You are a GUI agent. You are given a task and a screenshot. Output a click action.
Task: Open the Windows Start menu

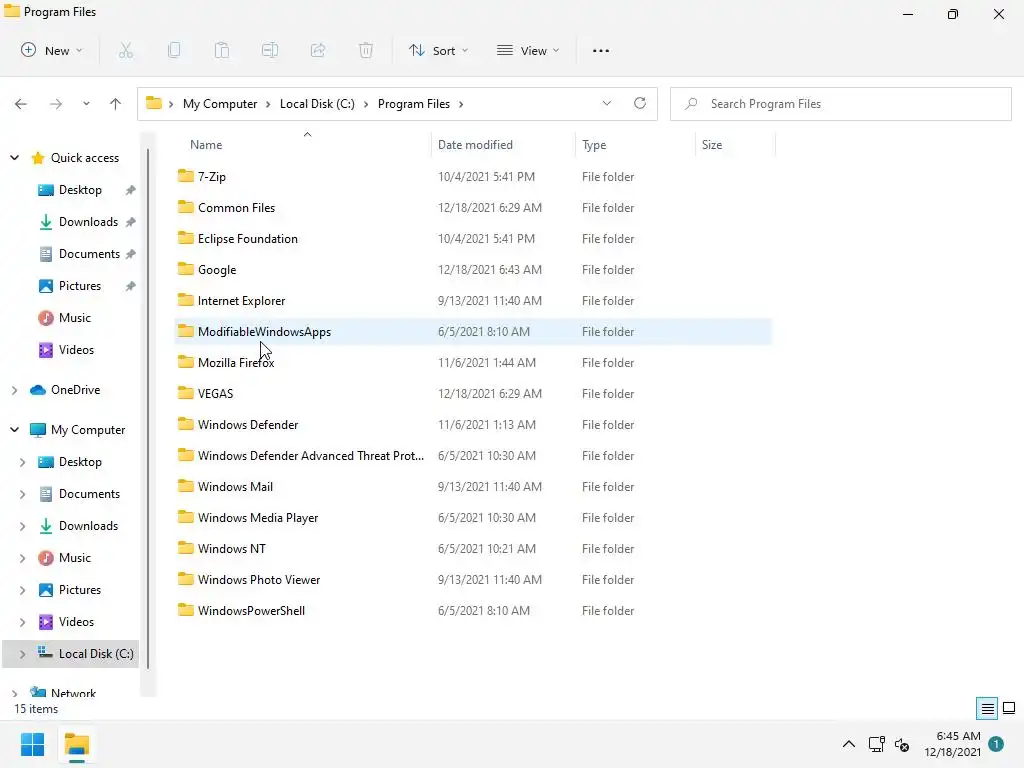[32, 744]
